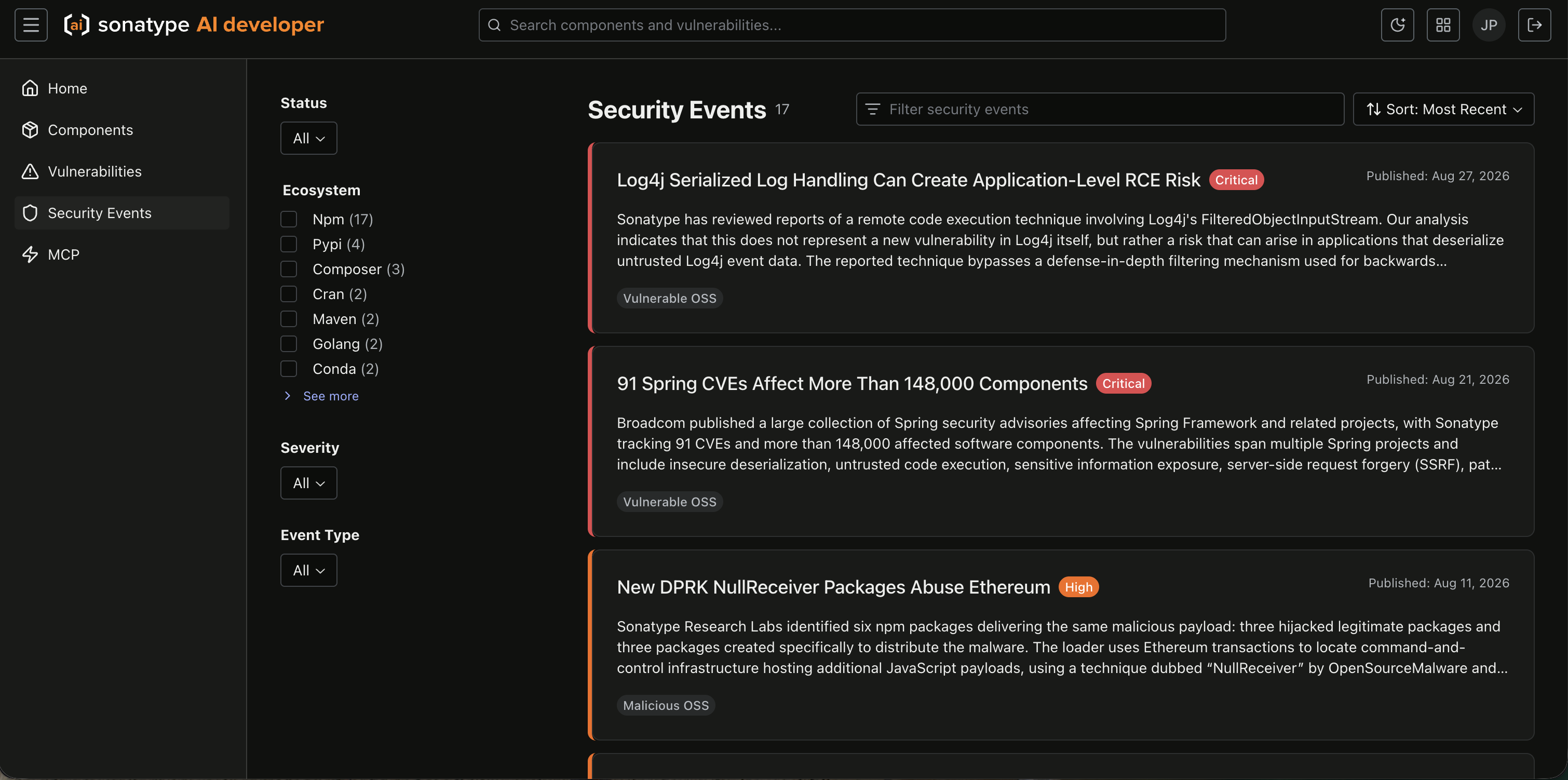Check the Npm ecosystem checkbox
The width and height of the screenshot is (1568, 780).
(x=289, y=219)
